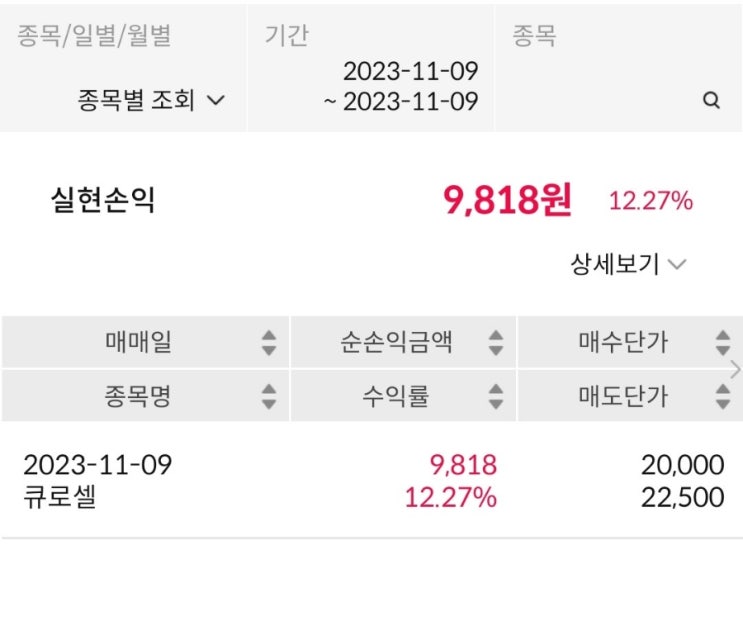Open the 기간 date range picker

click(400, 86)
